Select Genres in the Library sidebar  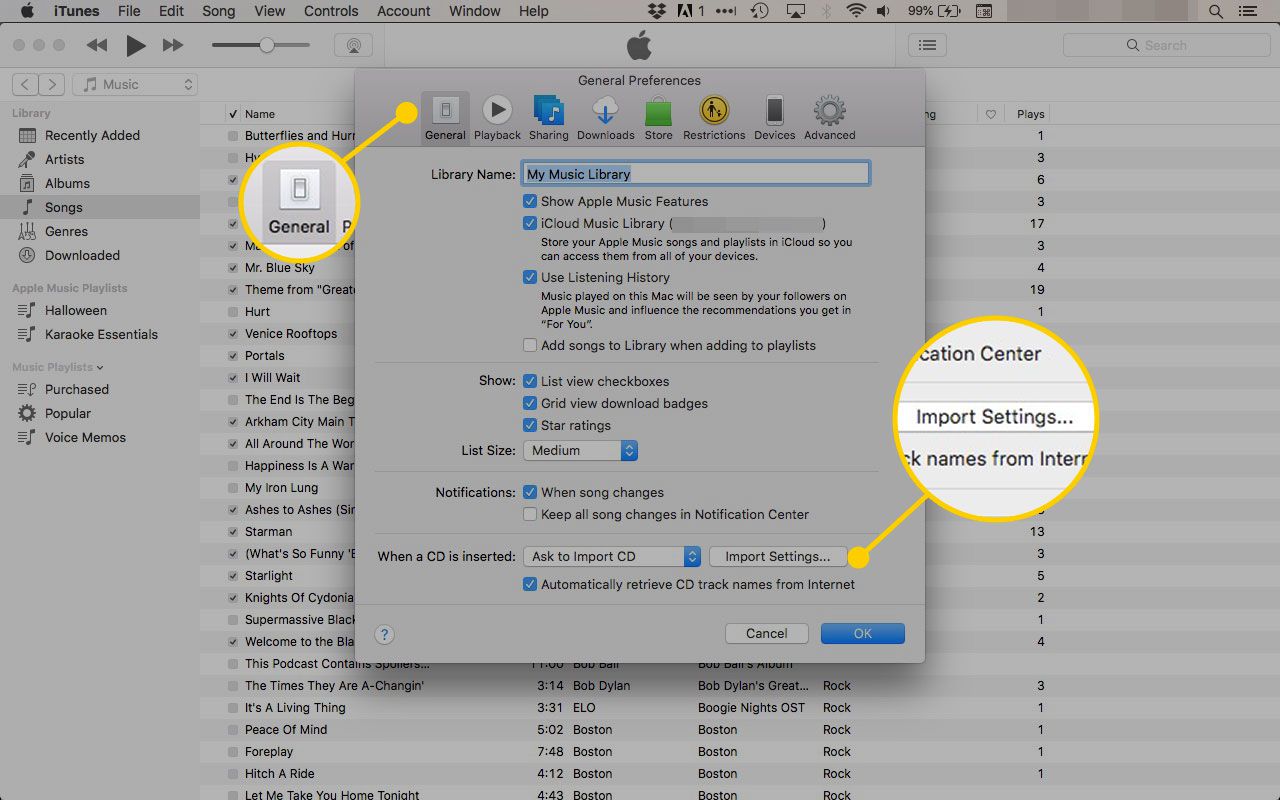(66, 231)
